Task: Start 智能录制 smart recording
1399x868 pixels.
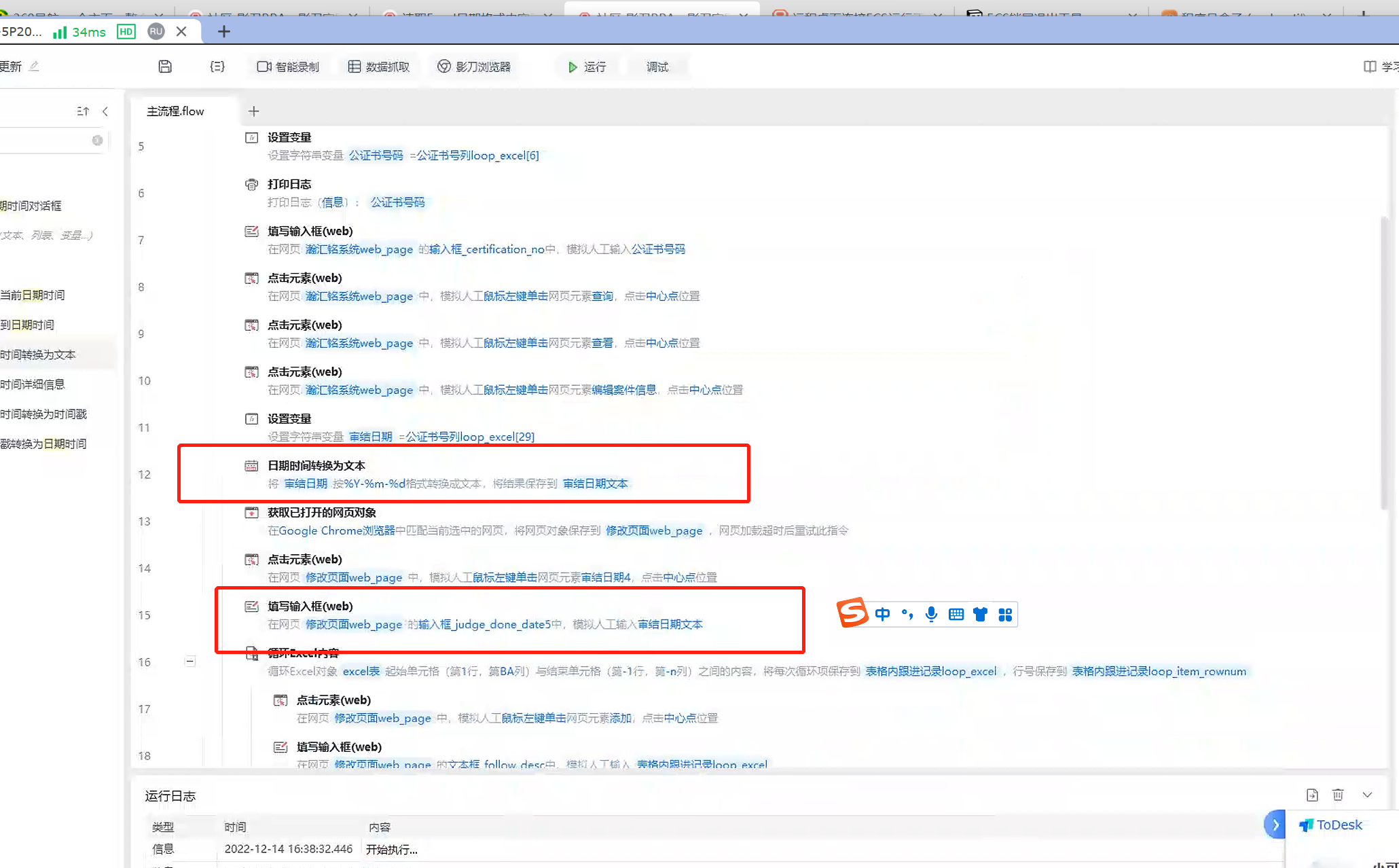Action: click(288, 66)
